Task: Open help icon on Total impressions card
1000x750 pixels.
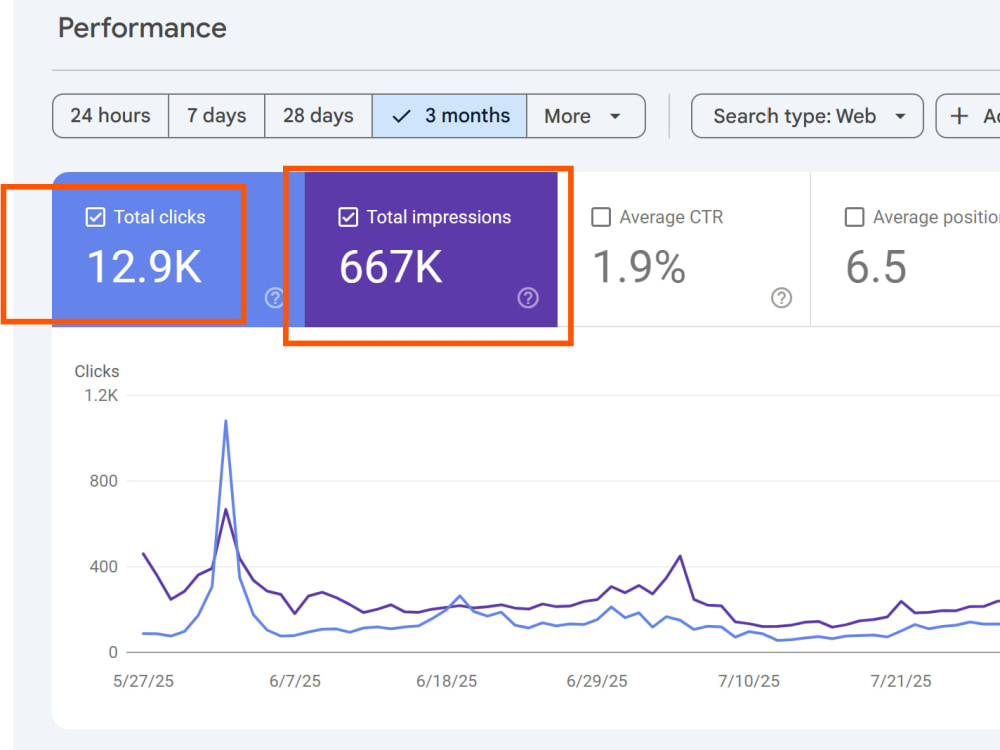Action: click(528, 298)
